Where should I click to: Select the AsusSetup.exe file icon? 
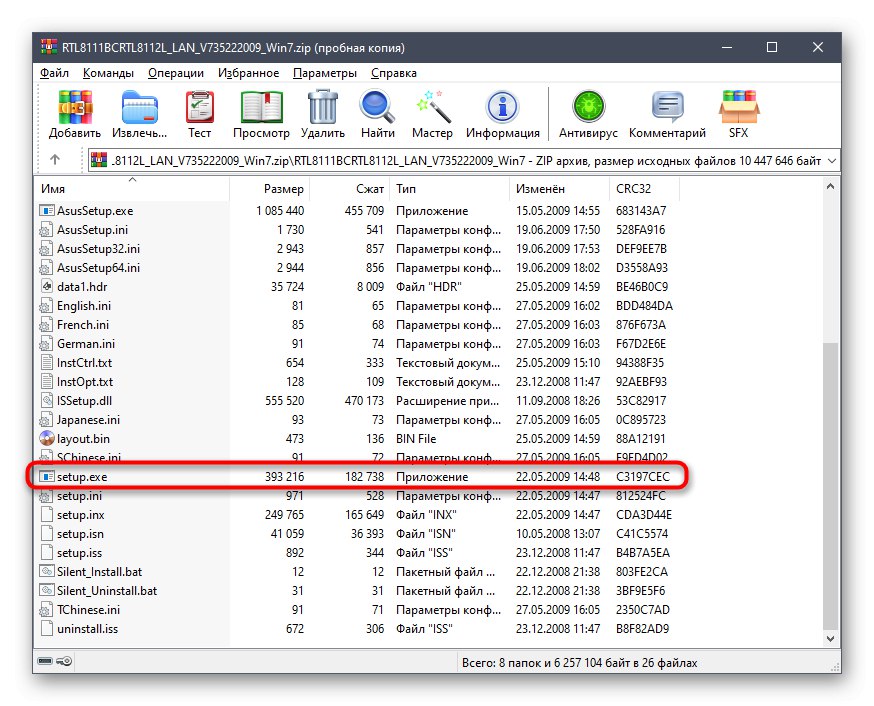(x=47, y=211)
